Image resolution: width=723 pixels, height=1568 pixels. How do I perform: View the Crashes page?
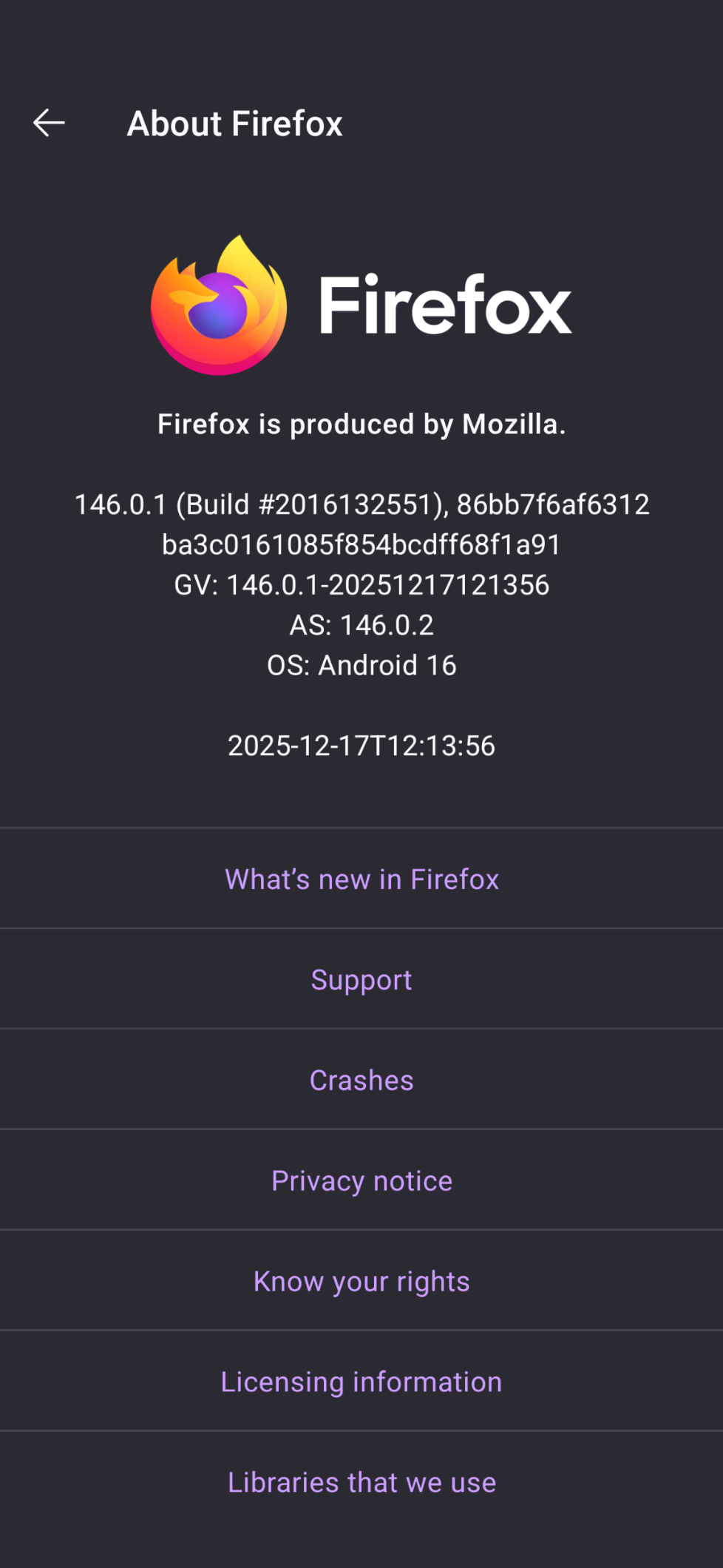pyautogui.click(x=361, y=1080)
